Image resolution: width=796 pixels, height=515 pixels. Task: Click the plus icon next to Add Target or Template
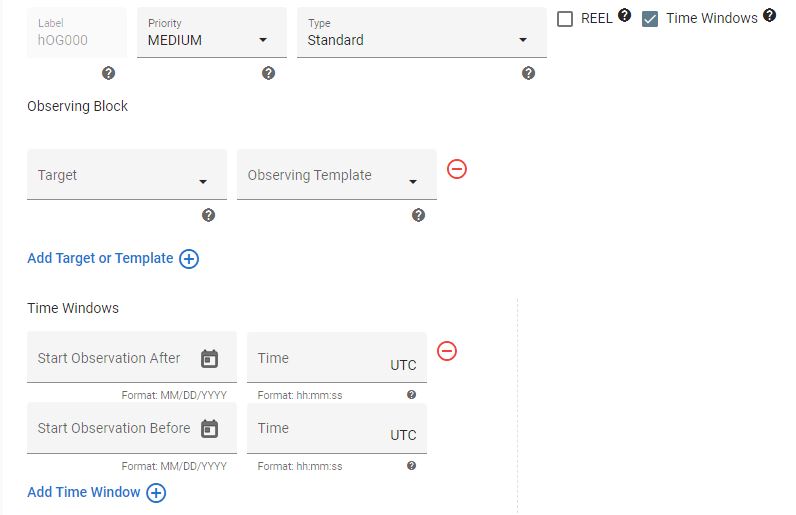189,259
